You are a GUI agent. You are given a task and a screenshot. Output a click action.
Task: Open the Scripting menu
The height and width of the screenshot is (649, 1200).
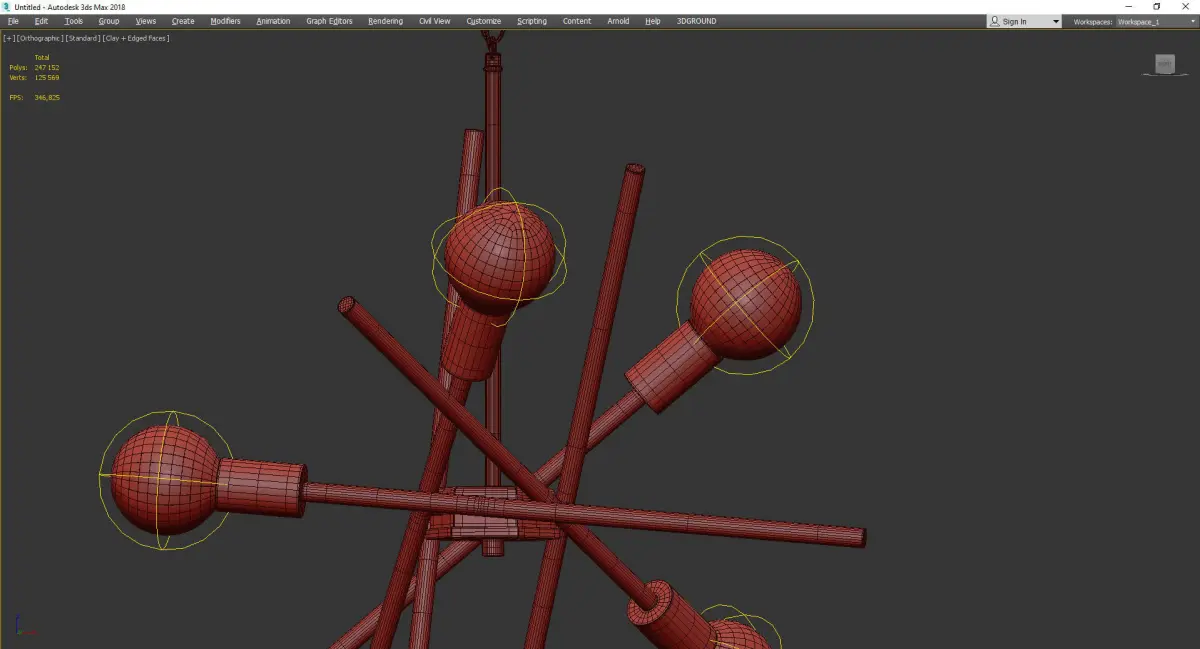(x=532, y=21)
